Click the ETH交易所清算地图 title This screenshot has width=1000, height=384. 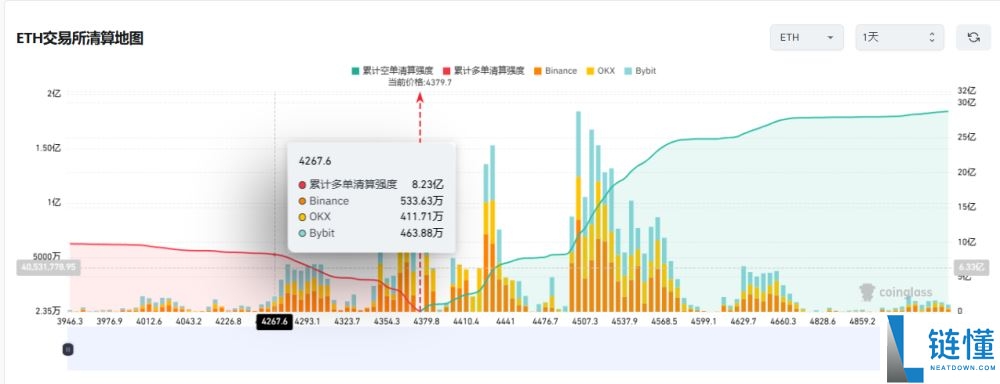[80, 38]
